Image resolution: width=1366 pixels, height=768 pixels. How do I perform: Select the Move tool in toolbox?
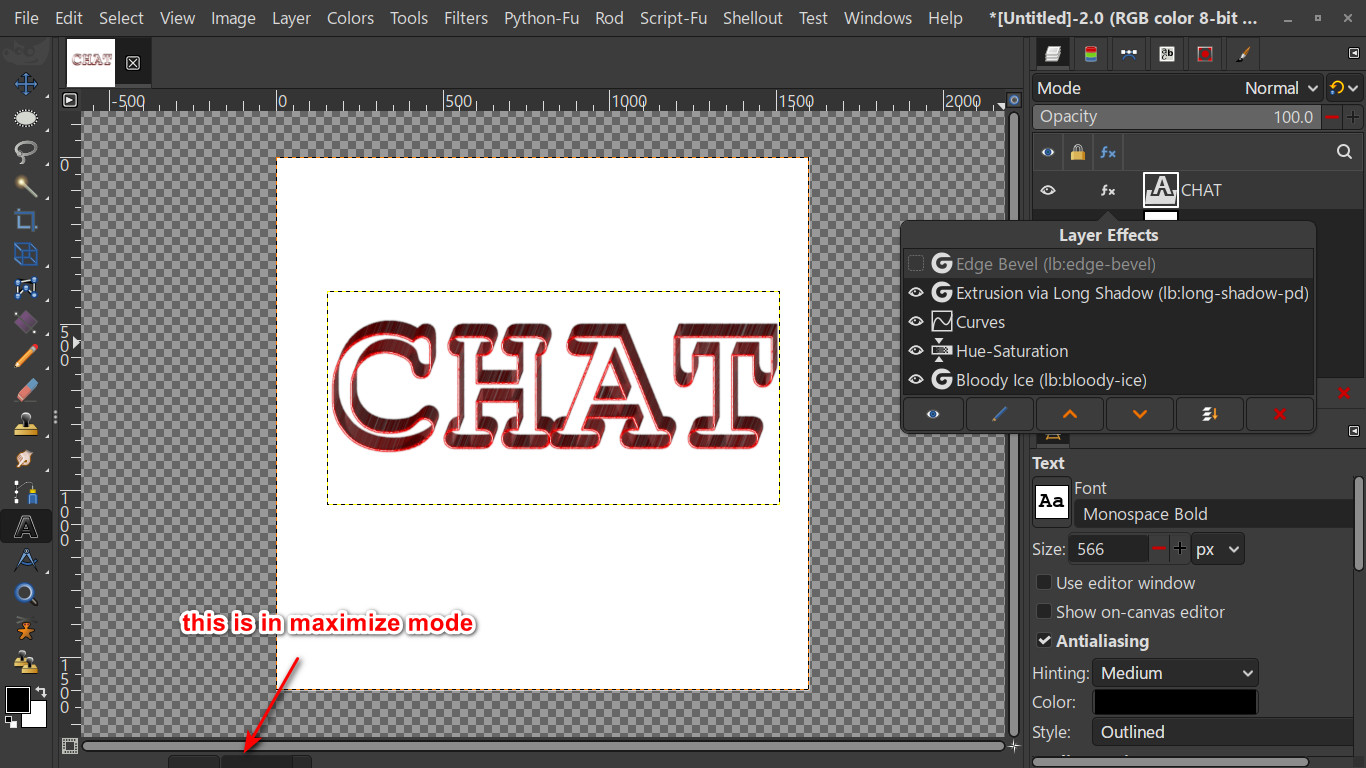(26, 84)
